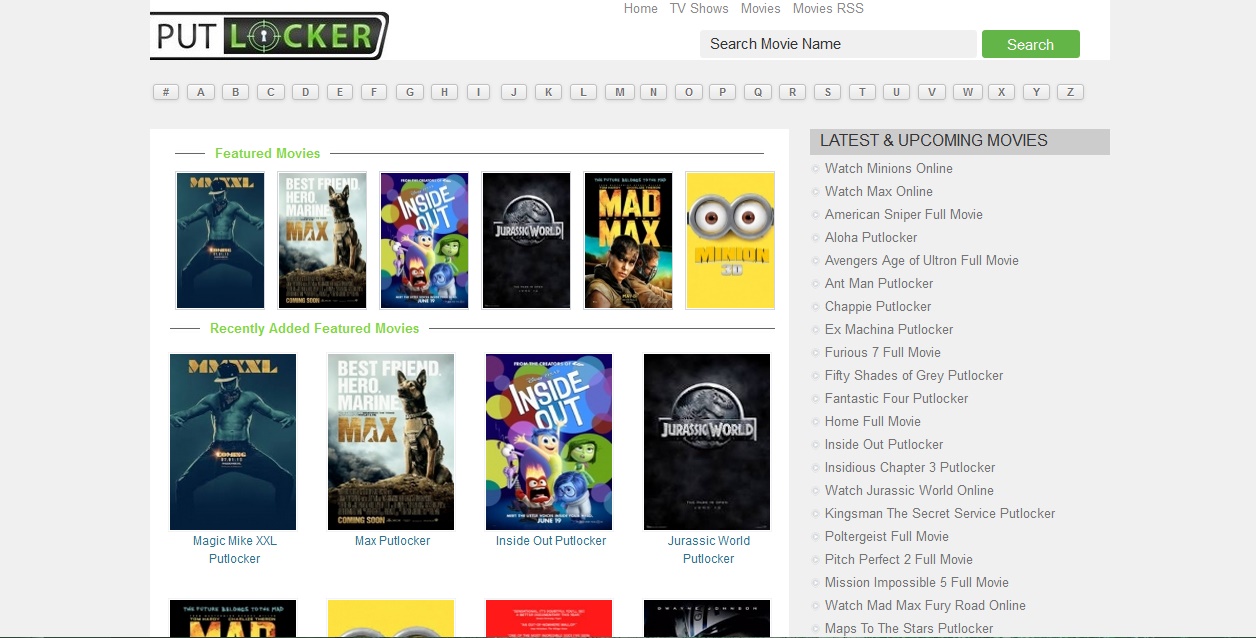
Task: Select the large Max movie poster
Action: [391, 441]
